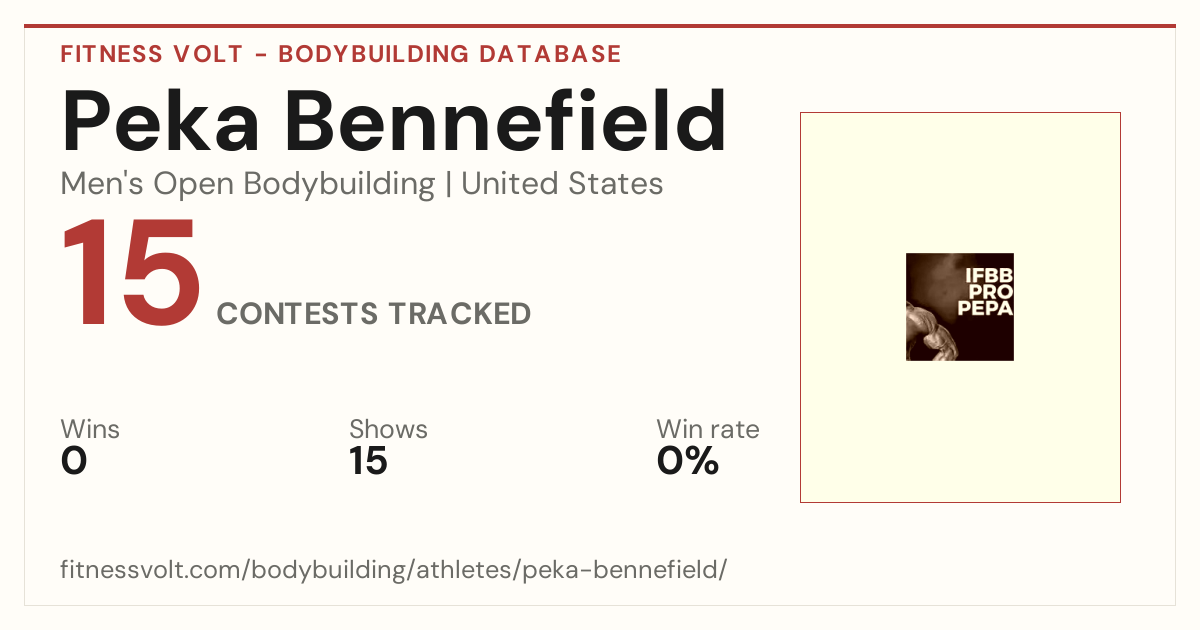Select the Contests Tracked label
The width and height of the screenshot is (1200, 630).
pyautogui.click(x=374, y=314)
